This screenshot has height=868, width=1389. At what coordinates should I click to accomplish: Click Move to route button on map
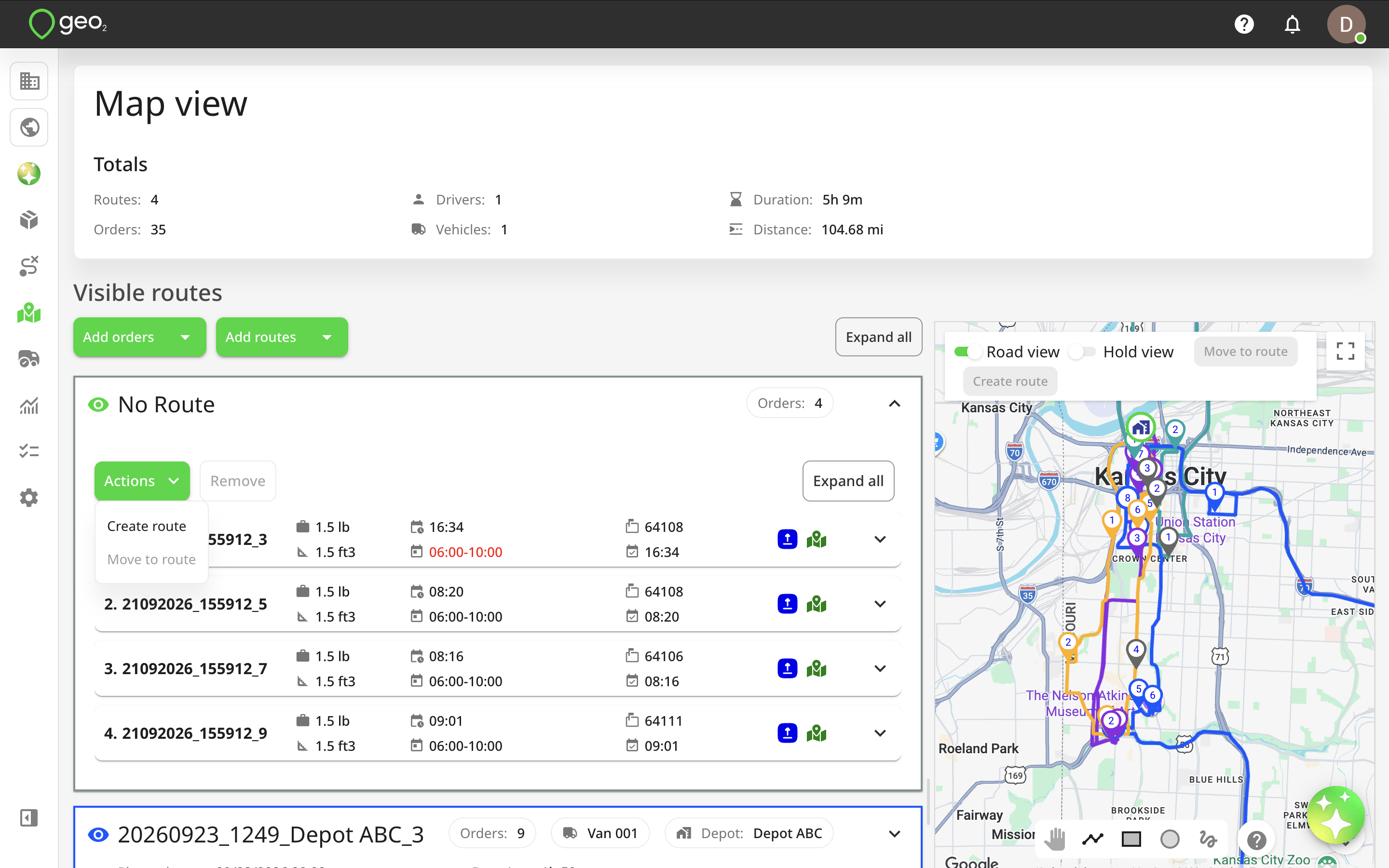[x=1245, y=352]
